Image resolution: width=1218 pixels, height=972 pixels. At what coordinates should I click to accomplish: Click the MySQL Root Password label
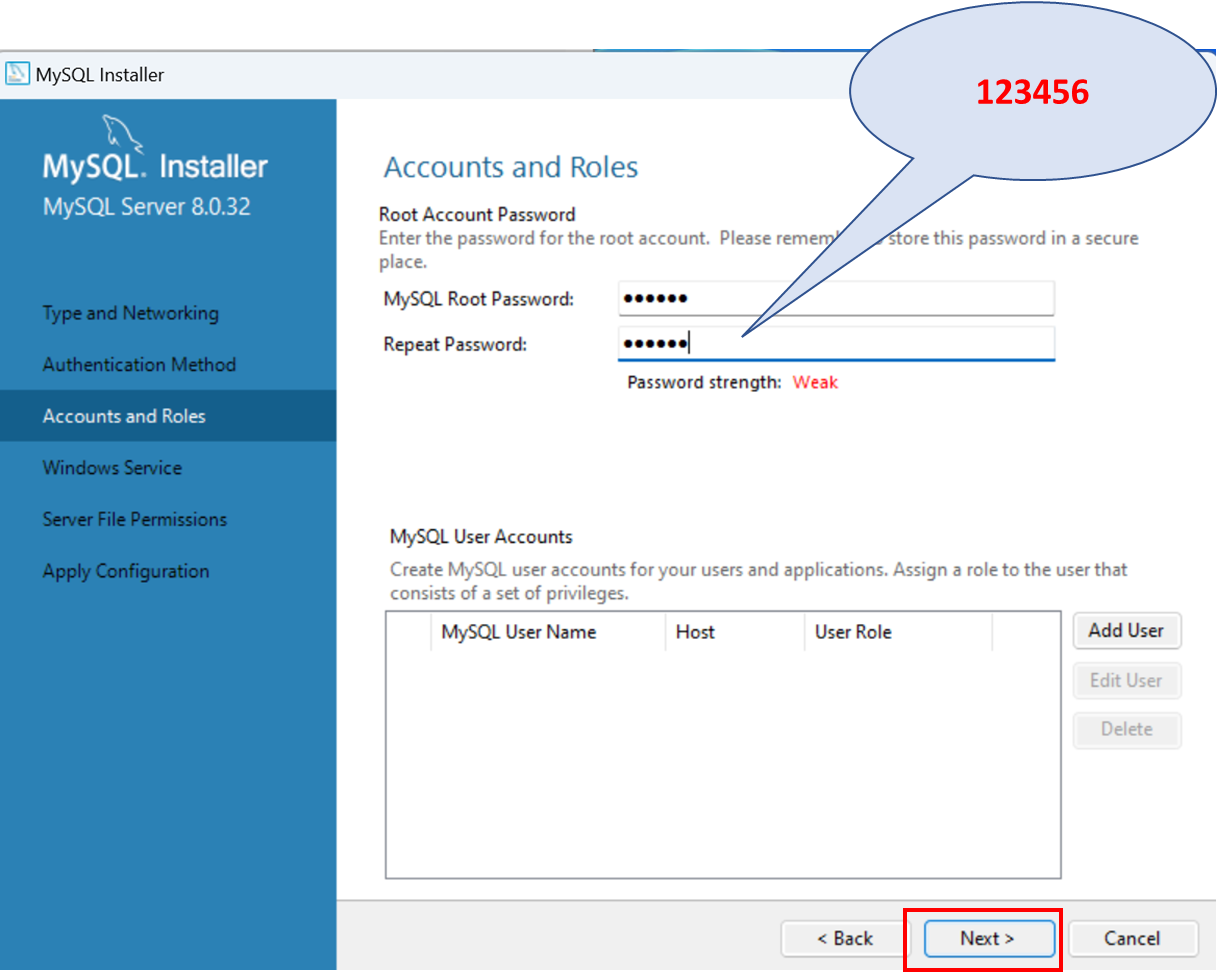point(479,299)
